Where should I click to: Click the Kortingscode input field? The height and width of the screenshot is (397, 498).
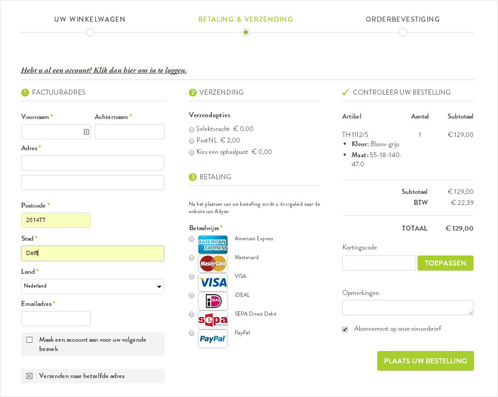click(379, 263)
